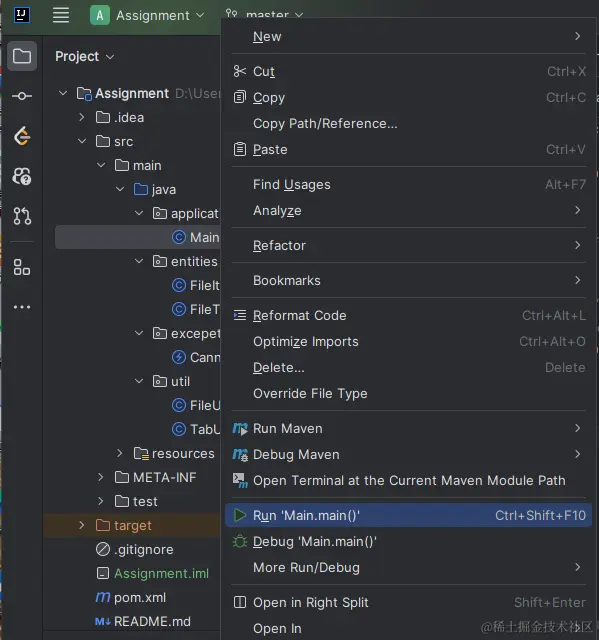This screenshot has height=640, width=599.
Task: Click the More tool windows ellipsis icon
Action: click(22, 307)
